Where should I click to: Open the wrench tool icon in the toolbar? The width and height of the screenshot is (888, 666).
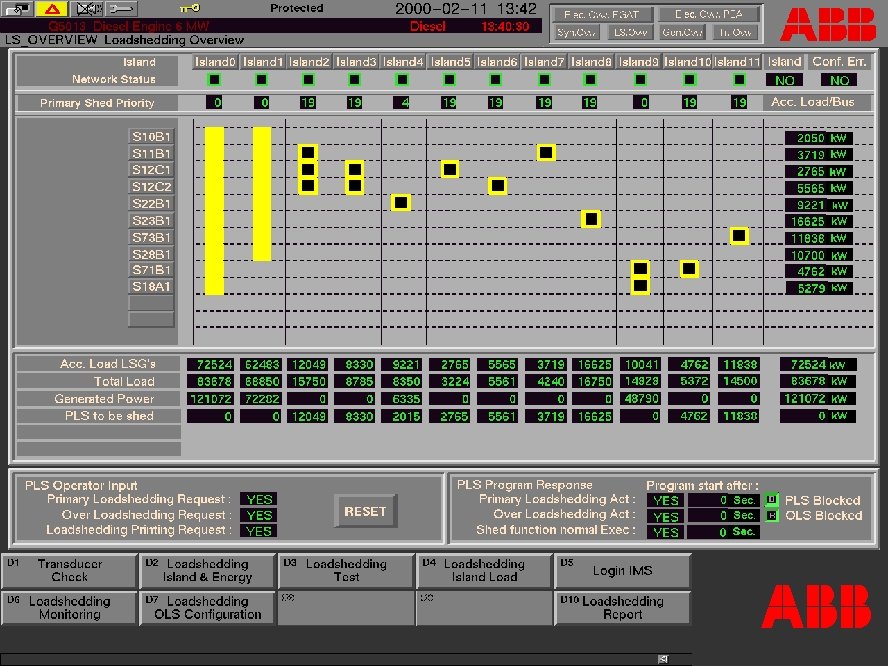120,9
